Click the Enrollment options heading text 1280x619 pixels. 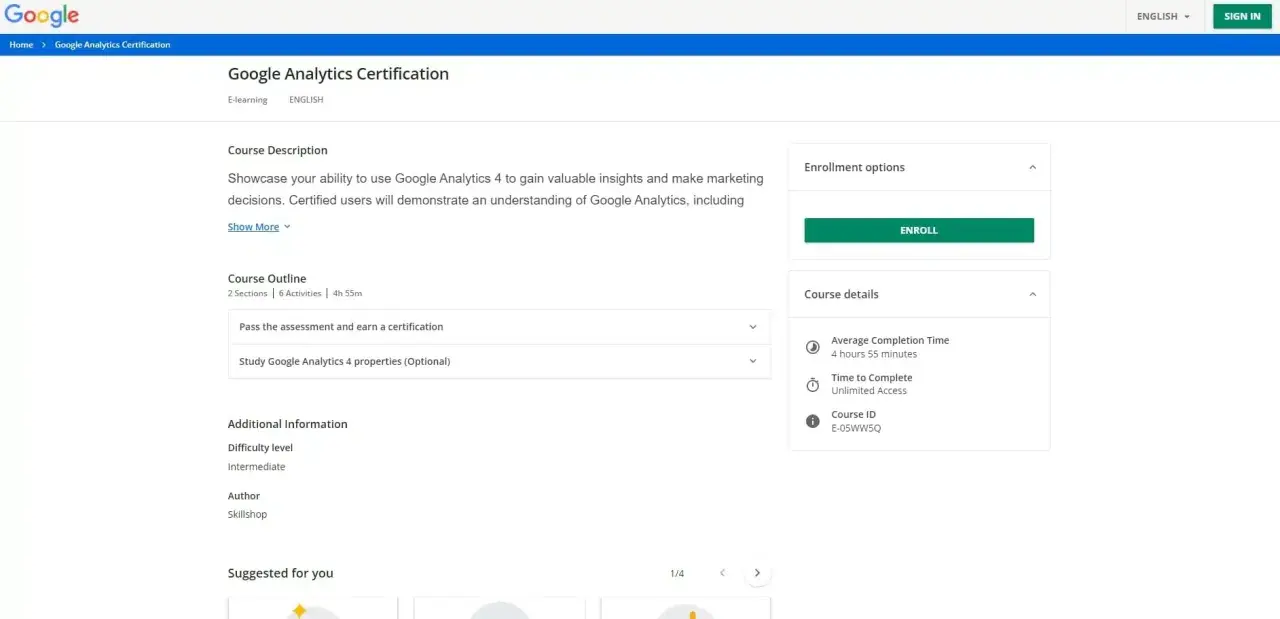point(854,167)
